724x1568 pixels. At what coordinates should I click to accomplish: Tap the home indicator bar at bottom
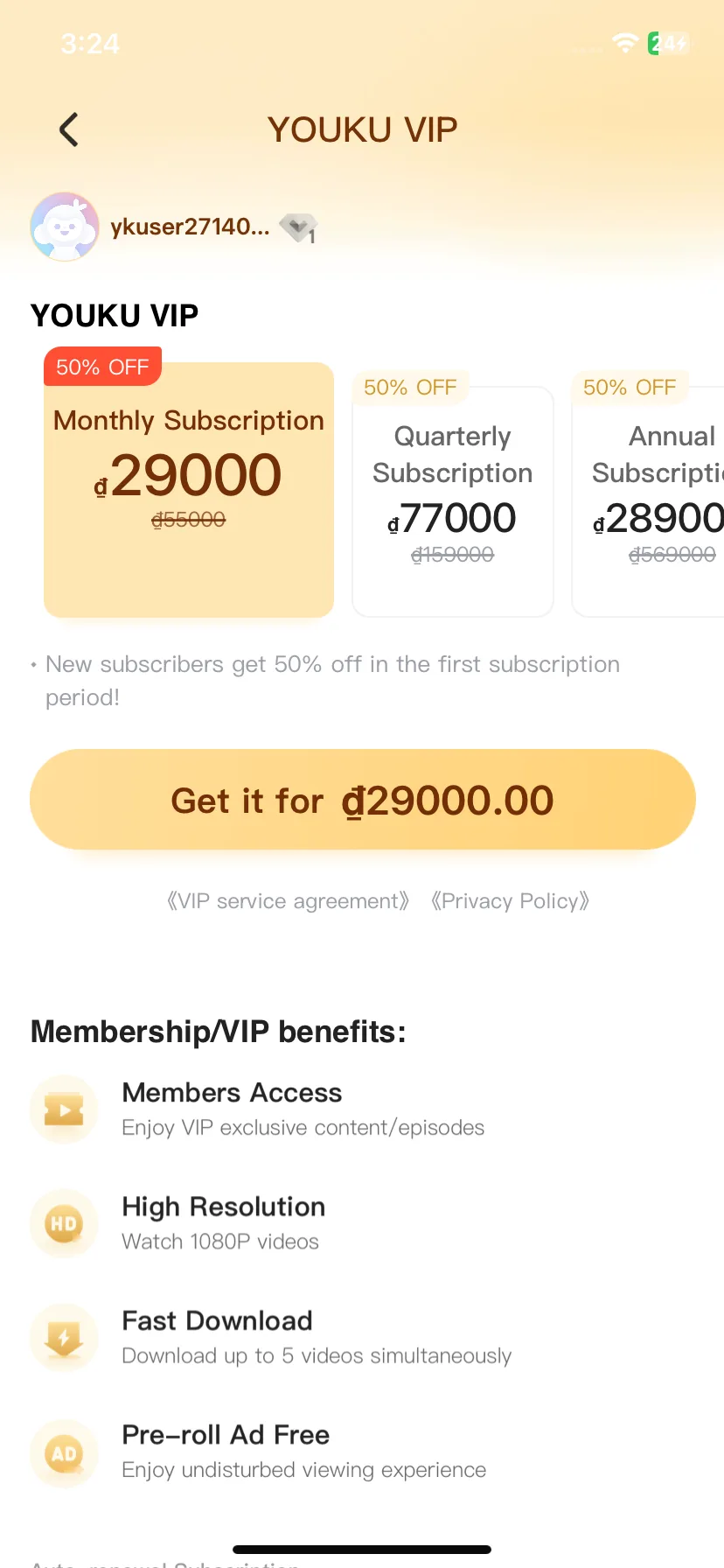[x=362, y=1550]
